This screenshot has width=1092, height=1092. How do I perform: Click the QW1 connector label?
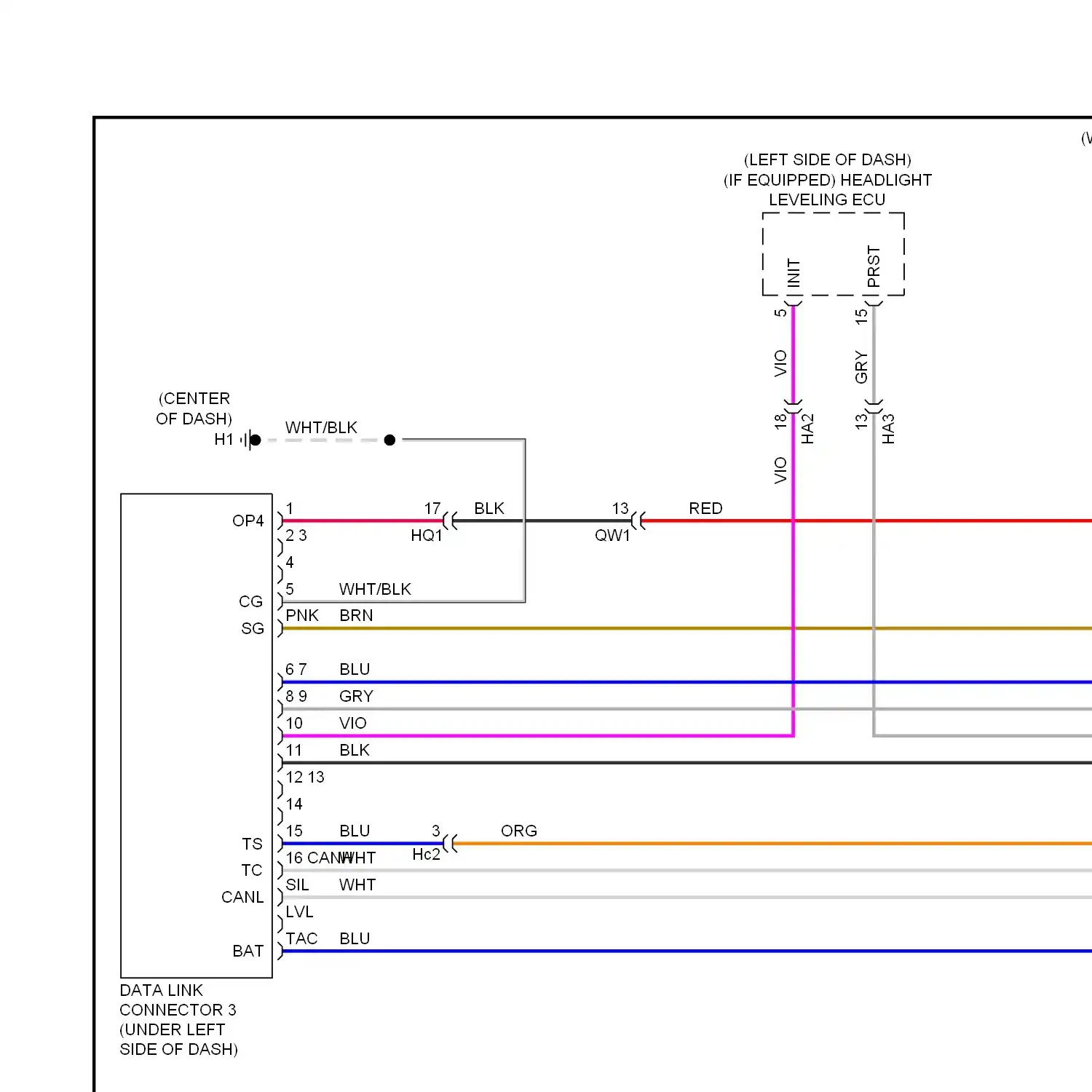(x=612, y=535)
